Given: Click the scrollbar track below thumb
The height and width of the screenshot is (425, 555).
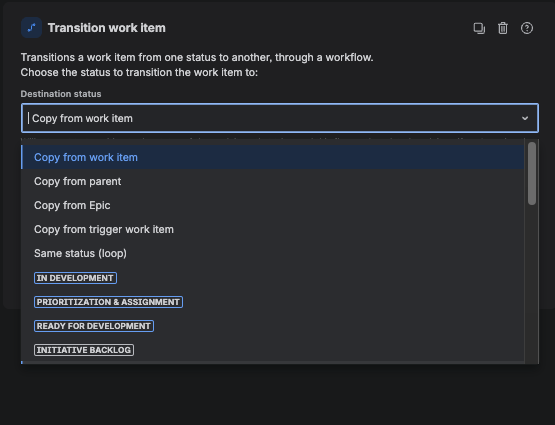Looking at the screenshot, I should 532,283.
